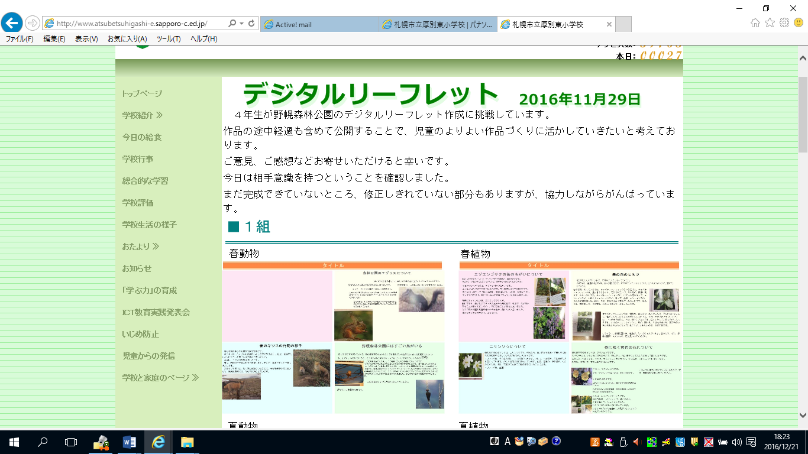Screen dimensions: 808x454
Task: Open taskbar search magnifier
Action: [43, 442]
